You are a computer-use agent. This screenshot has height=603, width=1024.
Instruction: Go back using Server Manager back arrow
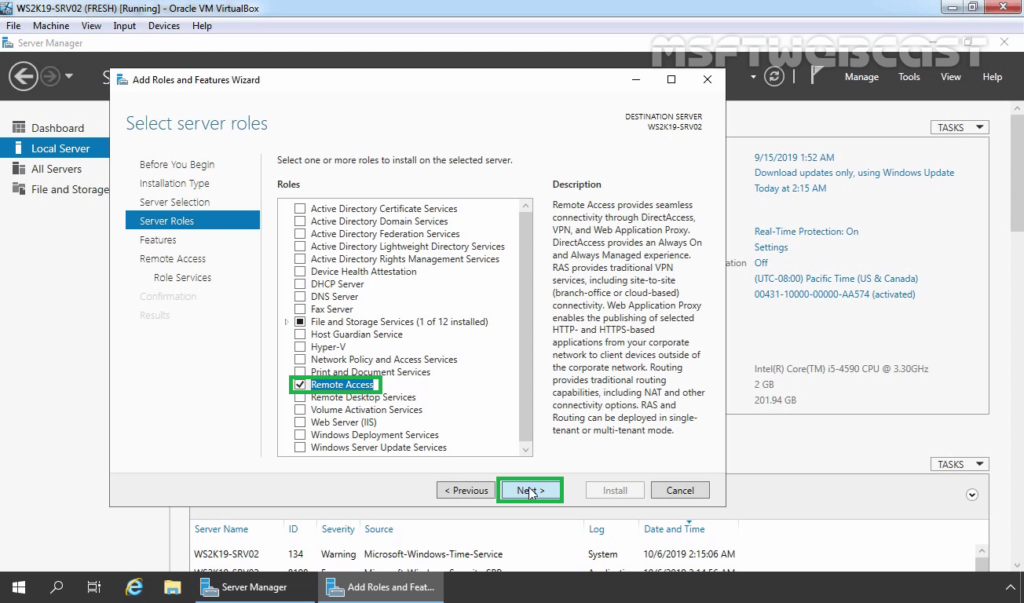tap(23, 76)
